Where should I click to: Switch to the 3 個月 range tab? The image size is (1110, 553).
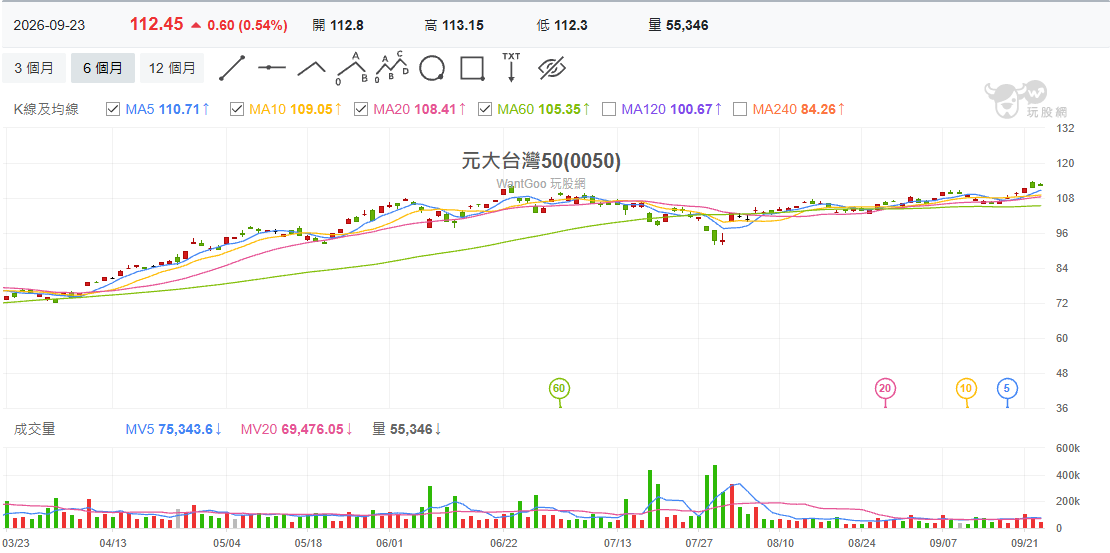click(x=34, y=68)
